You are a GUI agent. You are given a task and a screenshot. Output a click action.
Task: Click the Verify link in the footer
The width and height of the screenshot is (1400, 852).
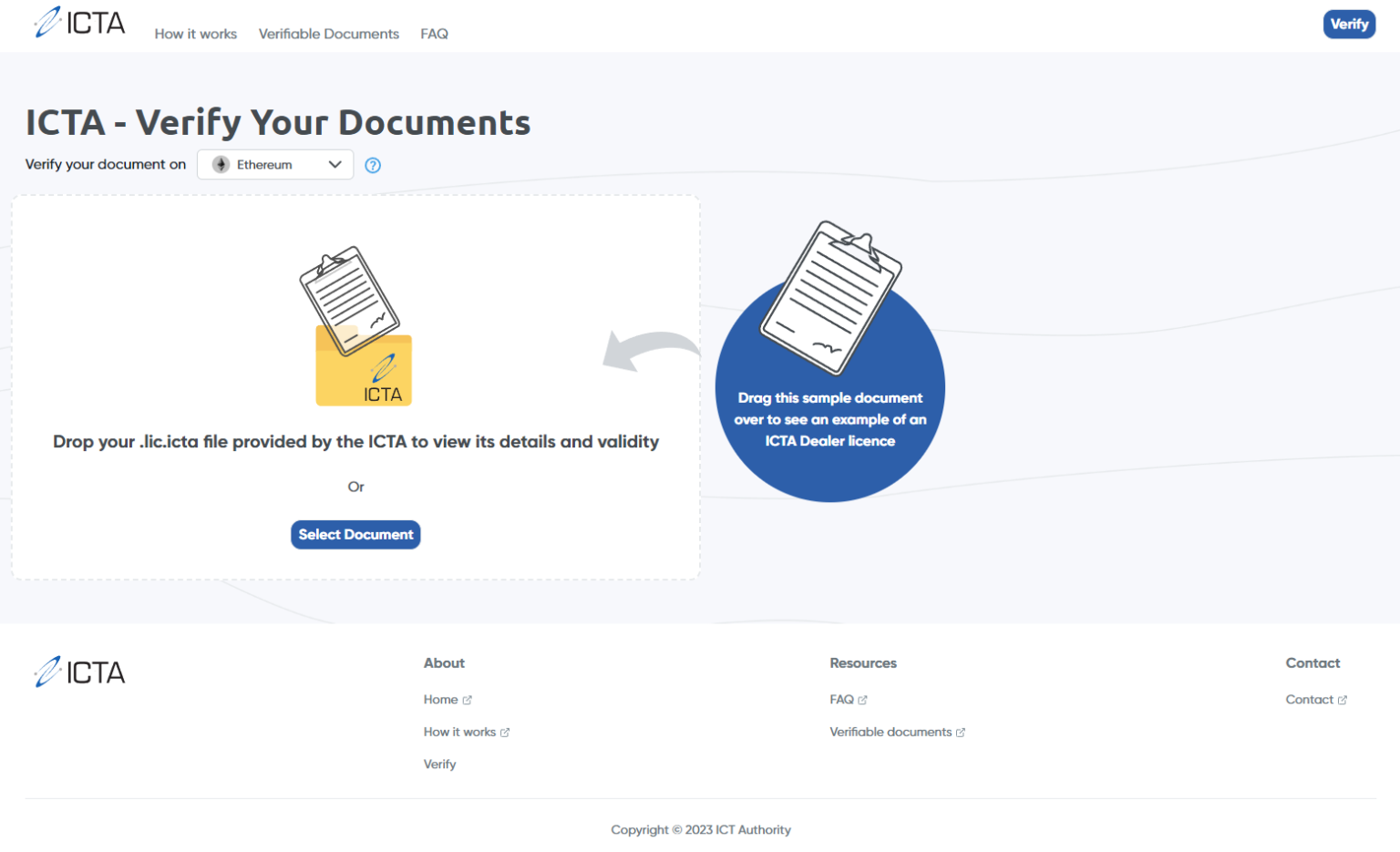point(439,764)
